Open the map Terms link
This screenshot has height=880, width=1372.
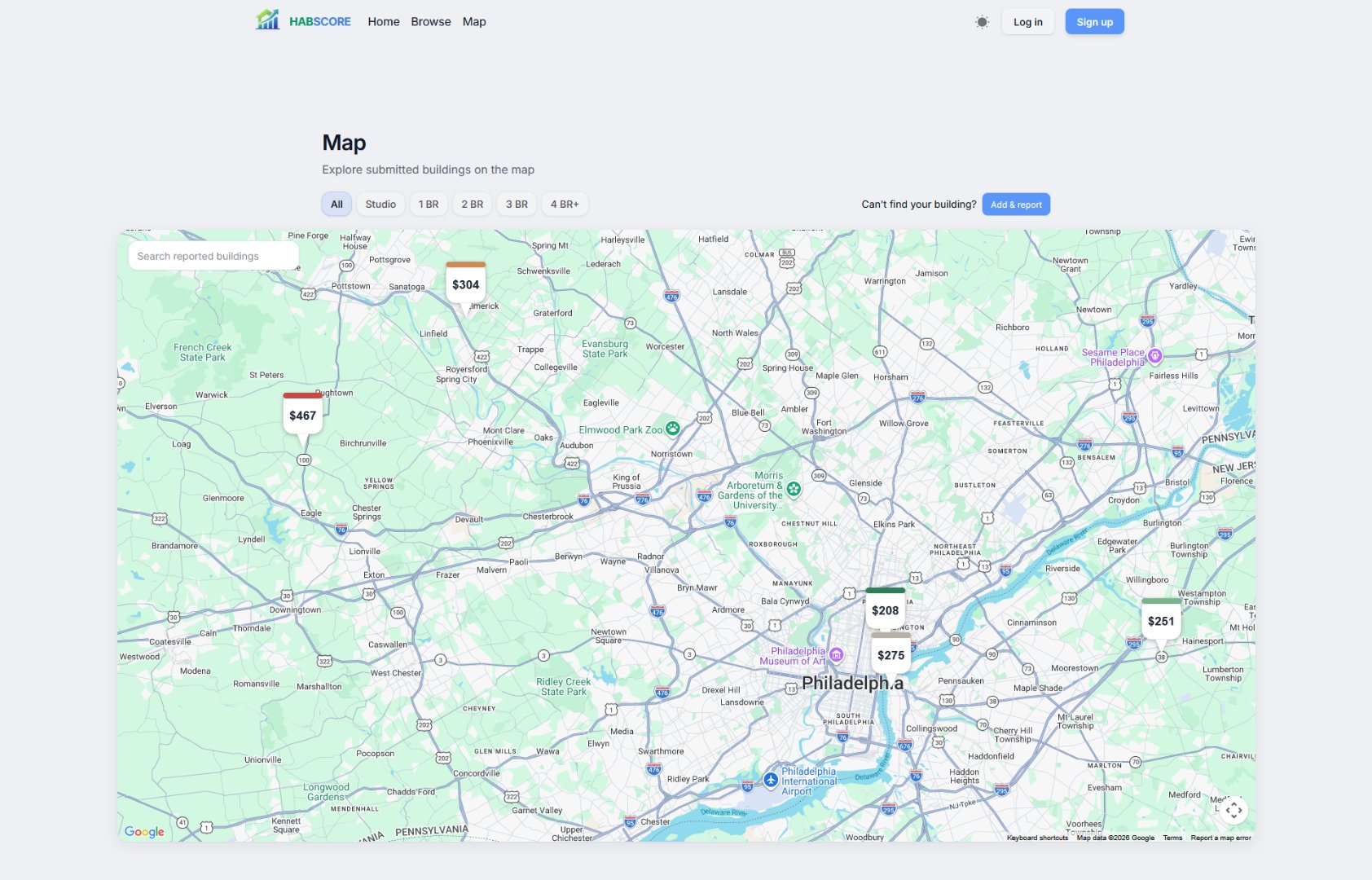(1172, 838)
